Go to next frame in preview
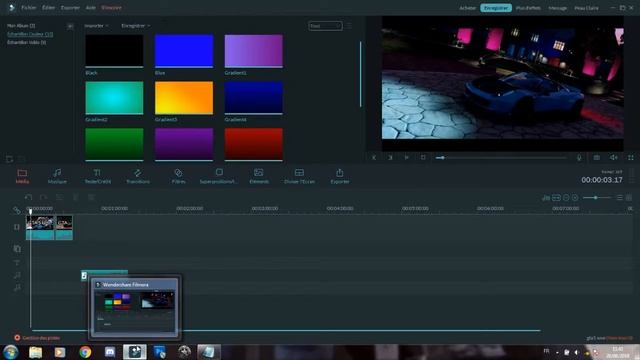 (390, 158)
